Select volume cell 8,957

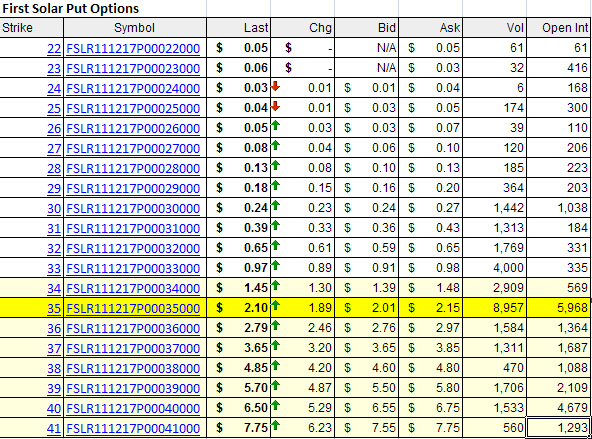[x=495, y=308]
